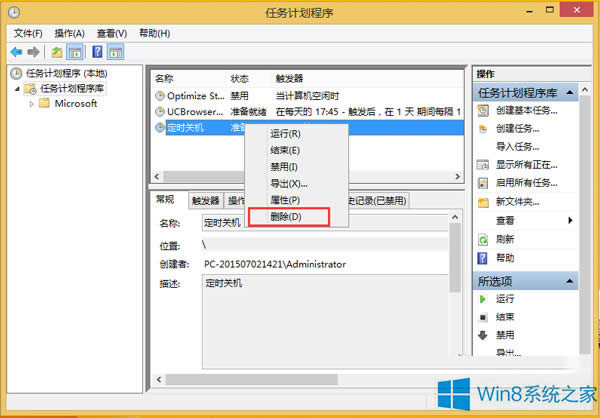Go forward using the gray right arrow
The image size is (600, 418).
pyautogui.click(x=33, y=52)
